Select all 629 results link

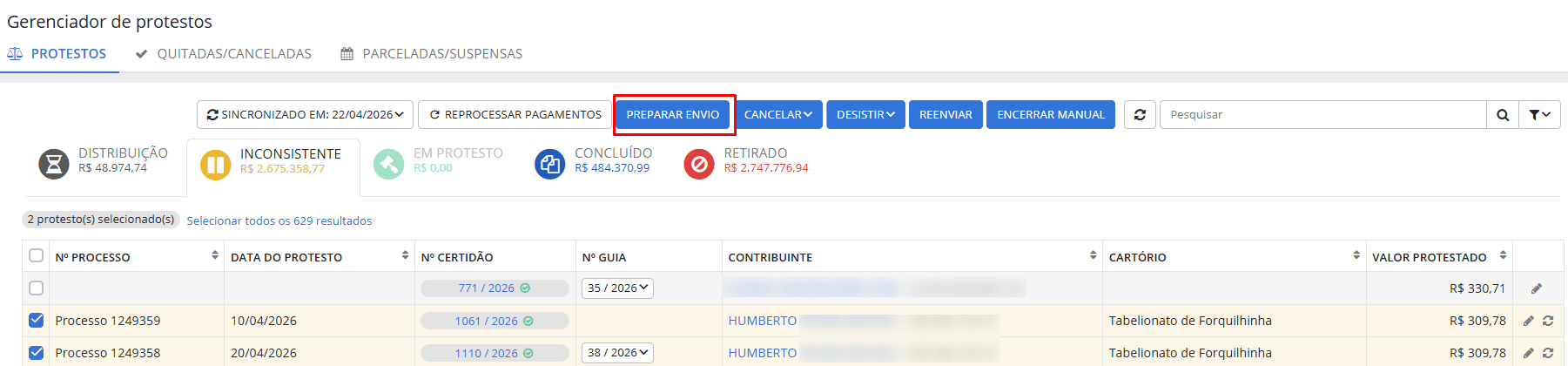[x=279, y=221]
